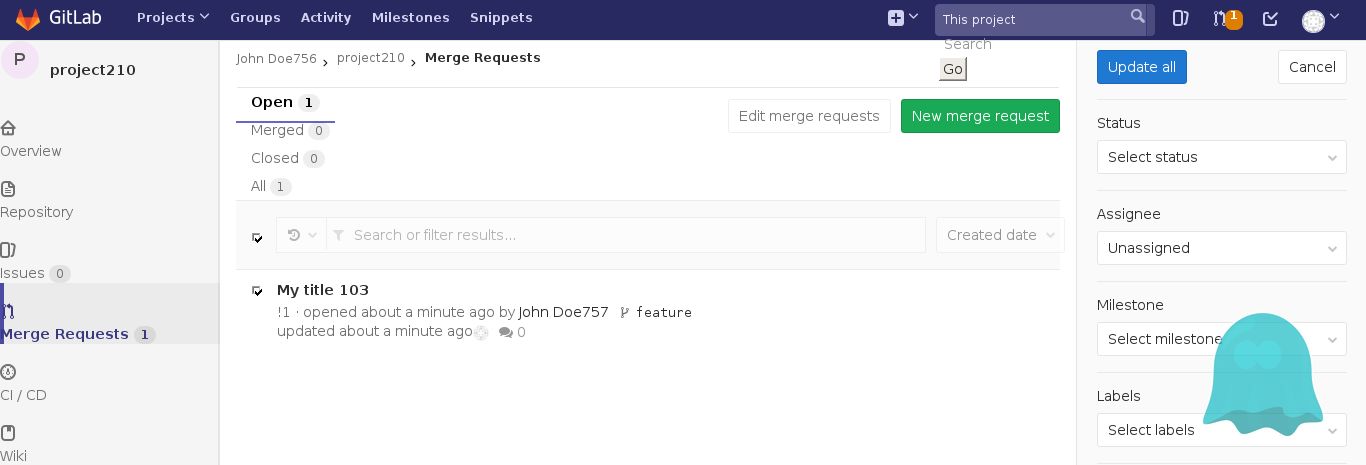1366x465 pixels.
Task: Open the Created date sort dropdown
Action: [x=1000, y=235]
